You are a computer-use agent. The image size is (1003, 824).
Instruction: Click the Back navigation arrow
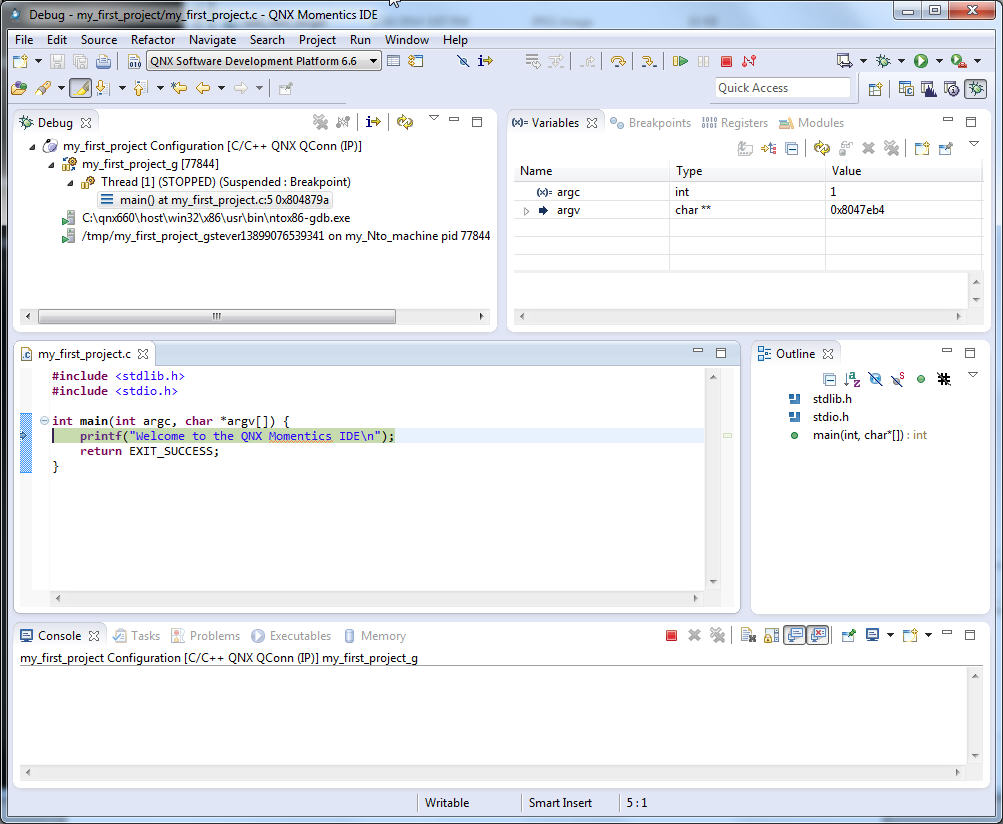pyautogui.click(x=203, y=88)
